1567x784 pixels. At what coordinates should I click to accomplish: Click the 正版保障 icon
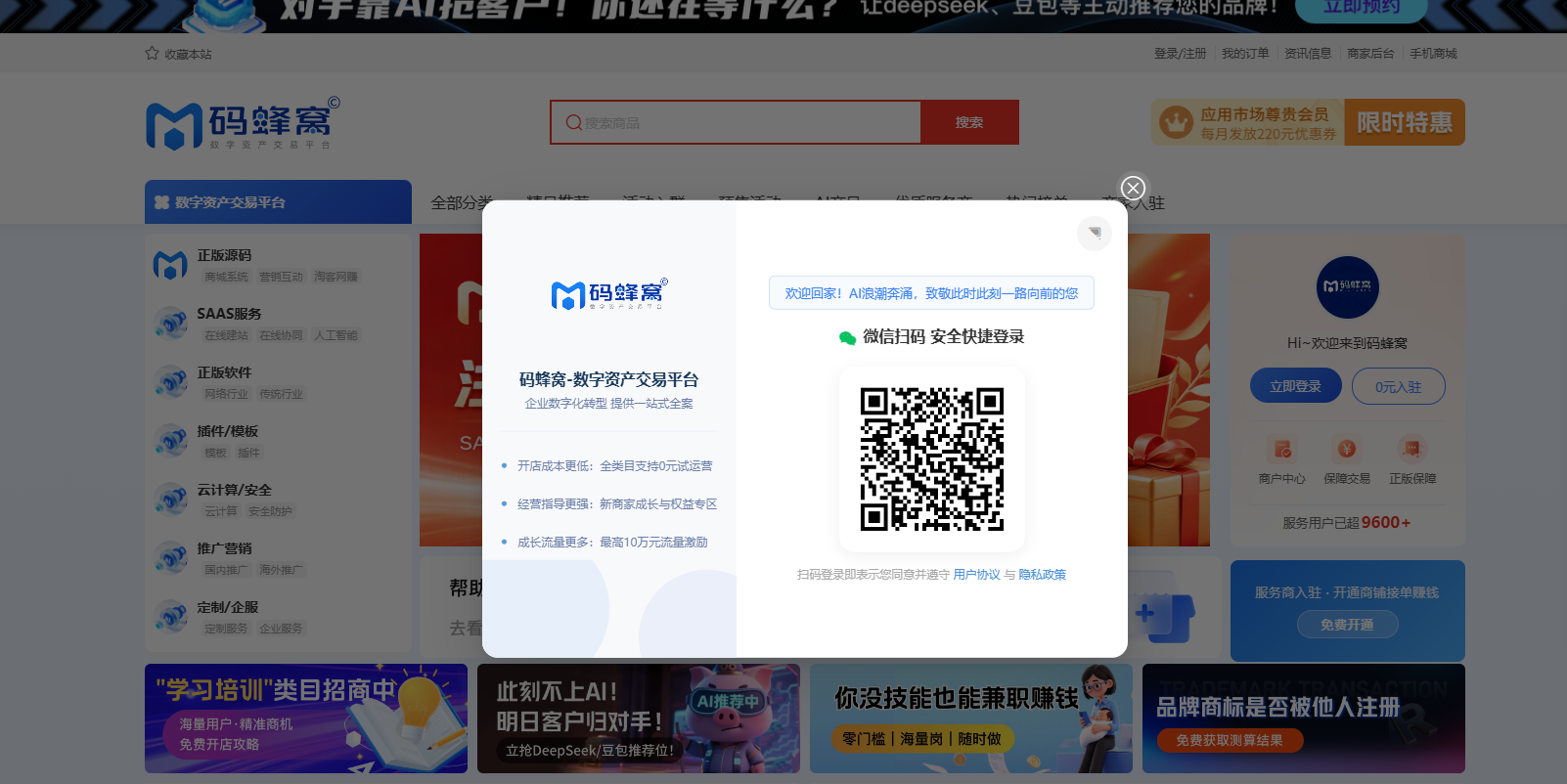(1412, 449)
